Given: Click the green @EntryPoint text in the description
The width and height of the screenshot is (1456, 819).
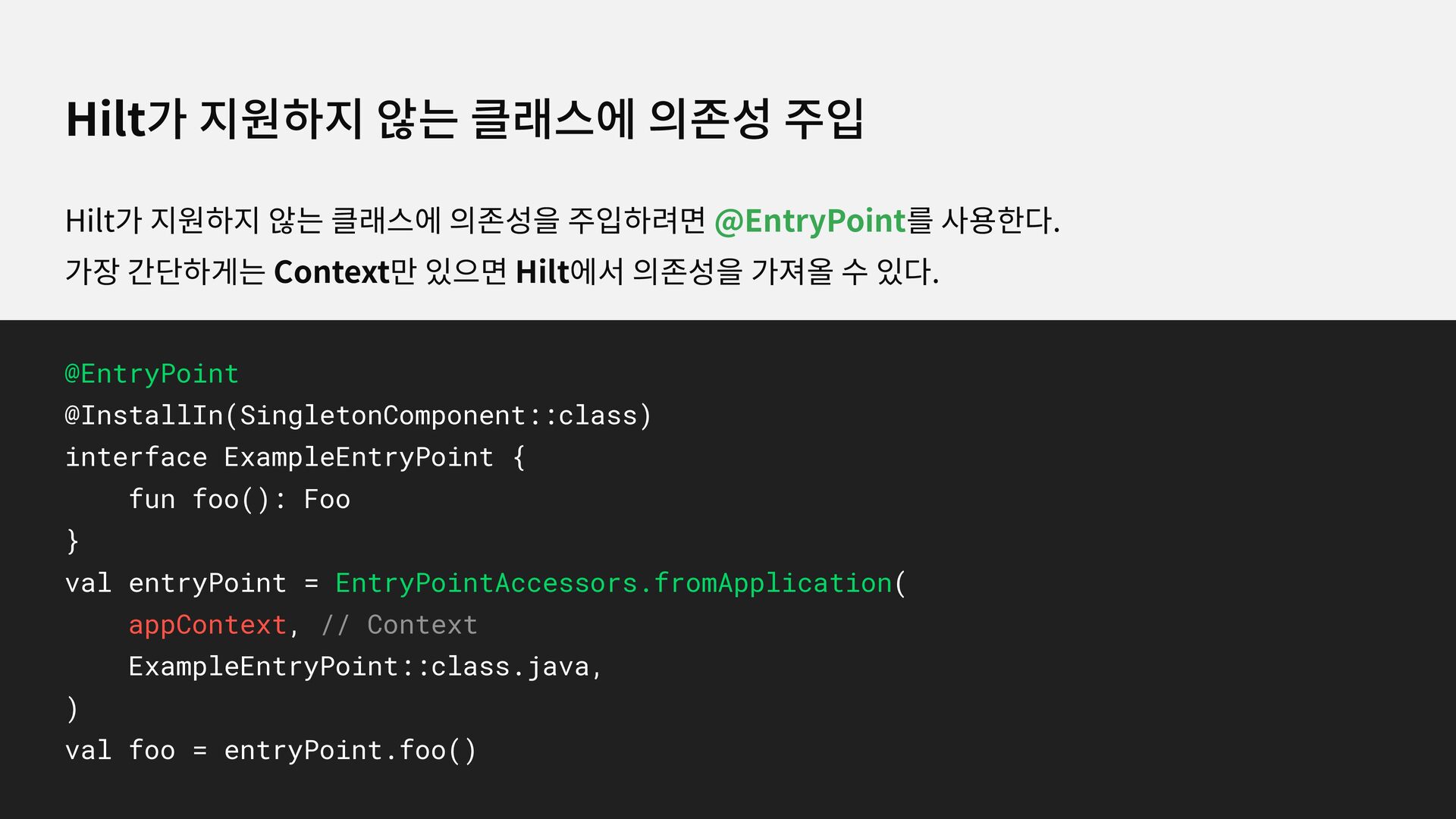Looking at the screenshot, I should pos(810,221).
